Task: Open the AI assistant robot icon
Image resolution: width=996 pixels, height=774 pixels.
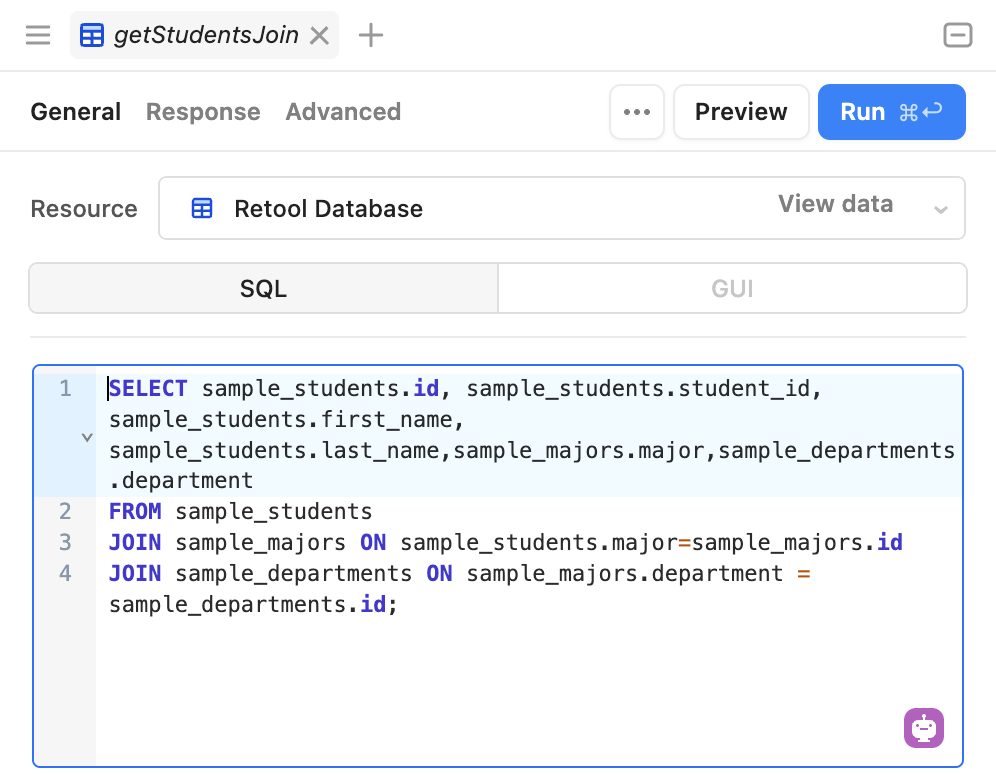Action: point(924,728)
